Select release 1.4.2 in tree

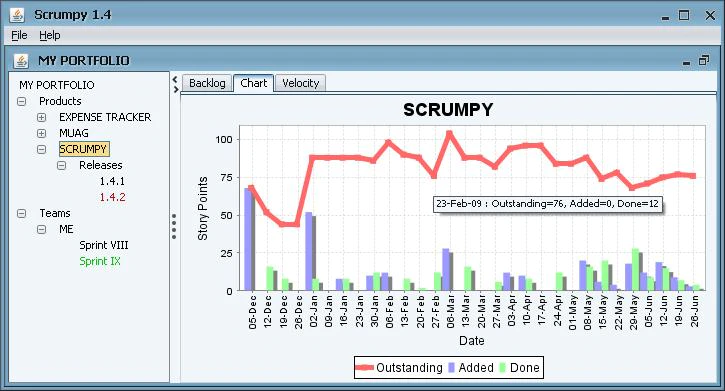pyautogui.click(x=112, y=197)
